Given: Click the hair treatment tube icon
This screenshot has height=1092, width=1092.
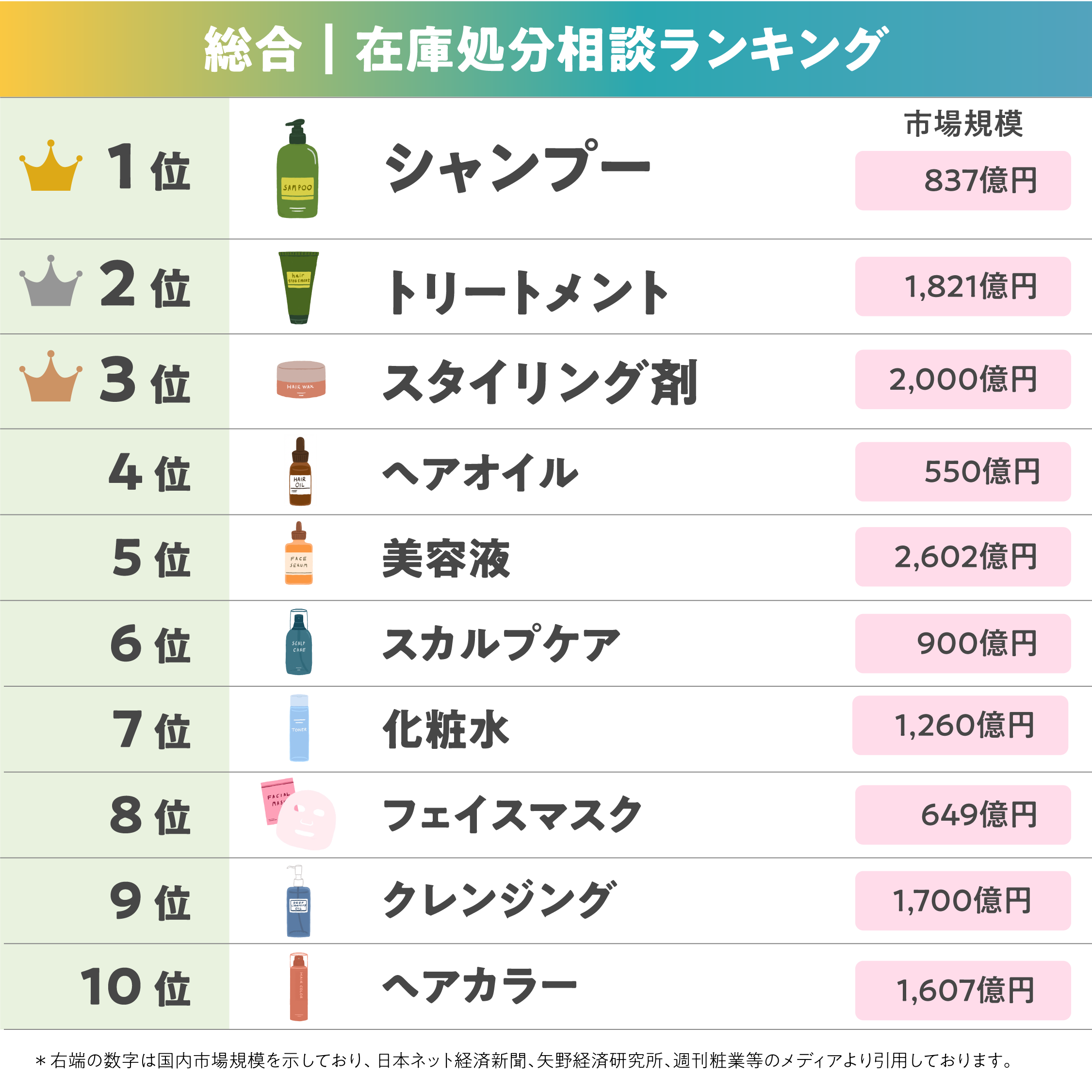Looking at the screenshot, I should point(298,287).
